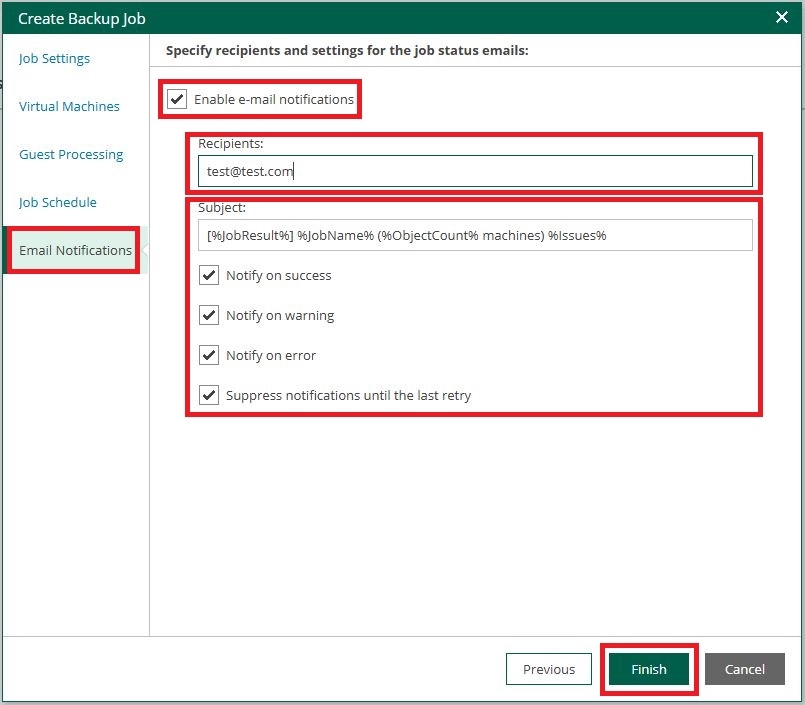Click the Notify on error label text

click(x=271, y=355)
